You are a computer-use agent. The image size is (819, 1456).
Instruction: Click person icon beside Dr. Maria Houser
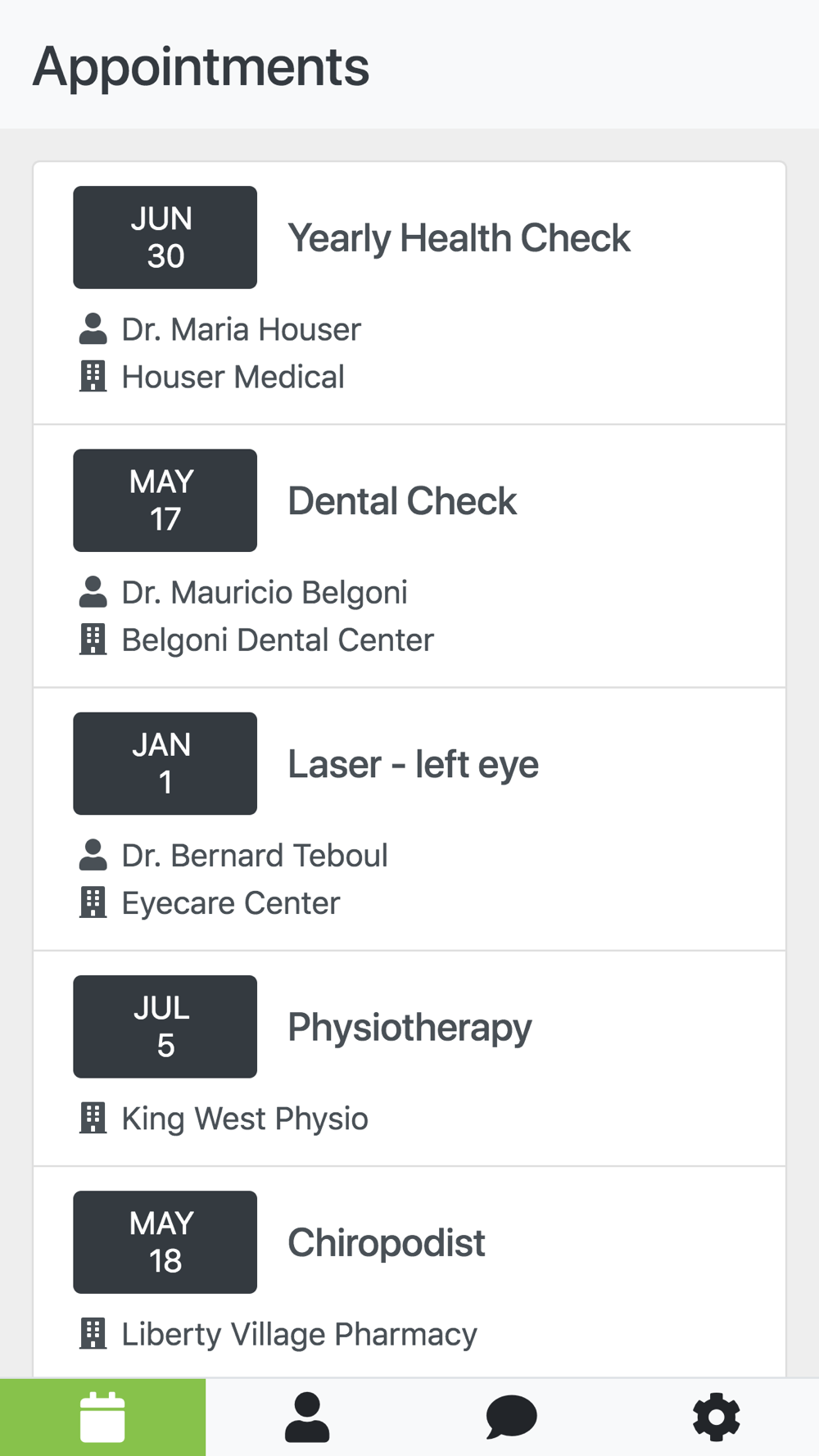pos(93,329)
